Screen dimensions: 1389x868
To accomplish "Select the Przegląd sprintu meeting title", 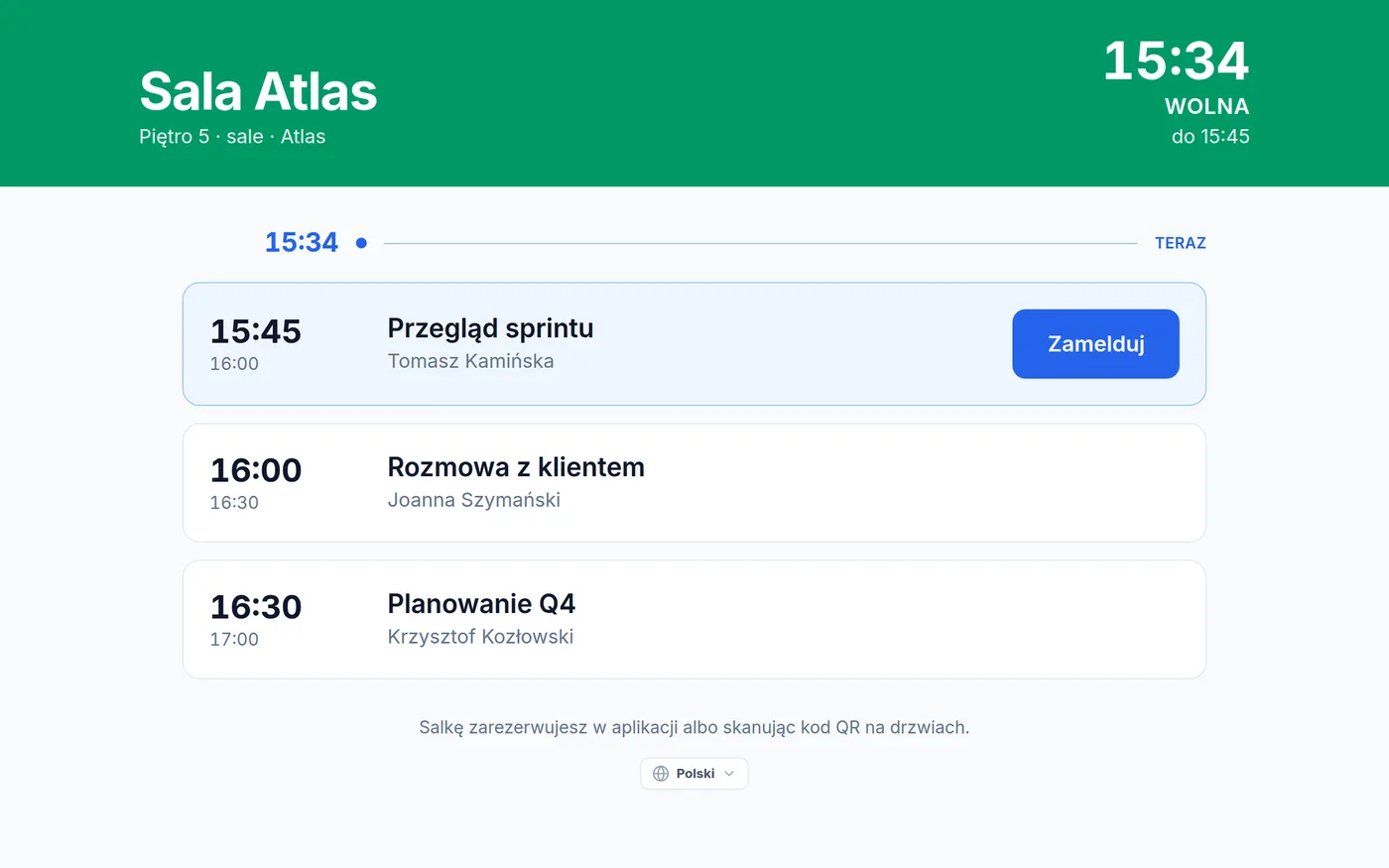I will coord(490,328).
